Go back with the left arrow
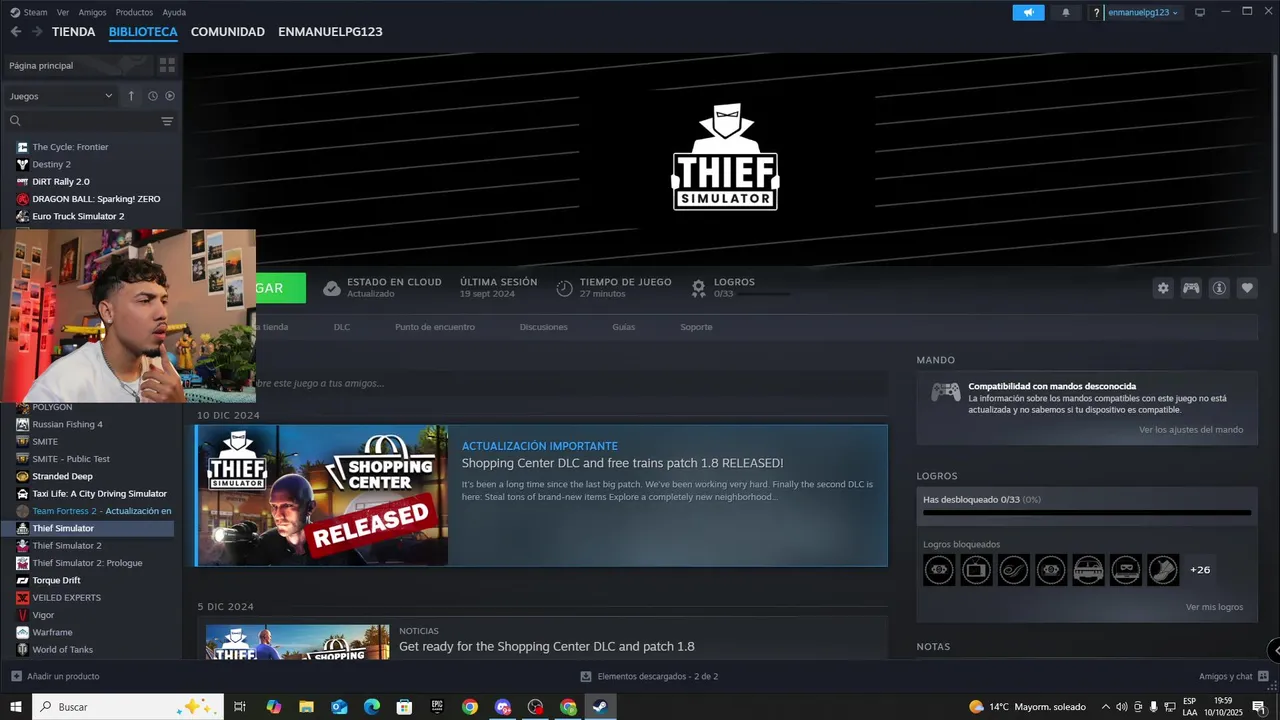 tap(15, 32)
